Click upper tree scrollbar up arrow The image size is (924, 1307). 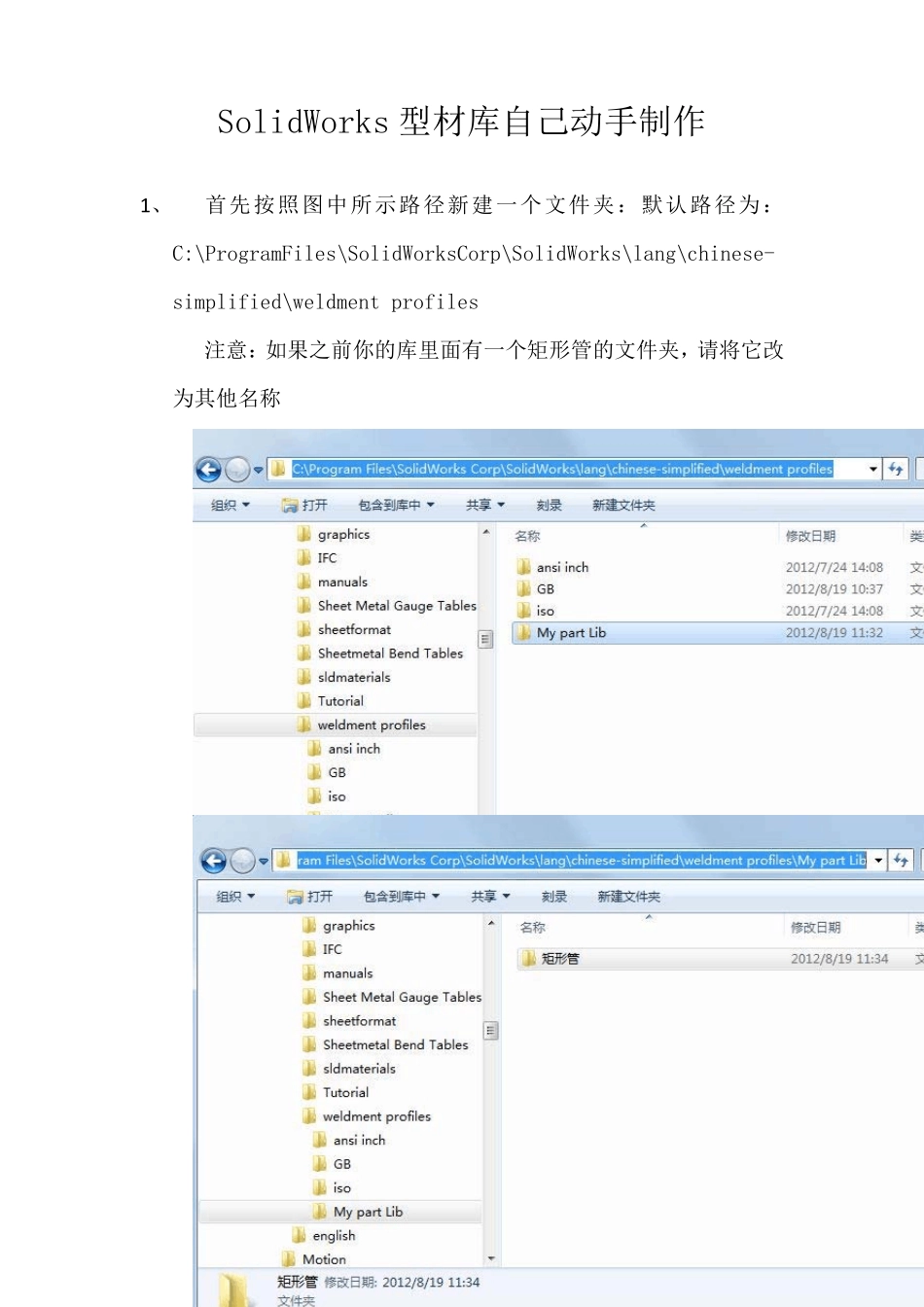[x=486, y=533]
